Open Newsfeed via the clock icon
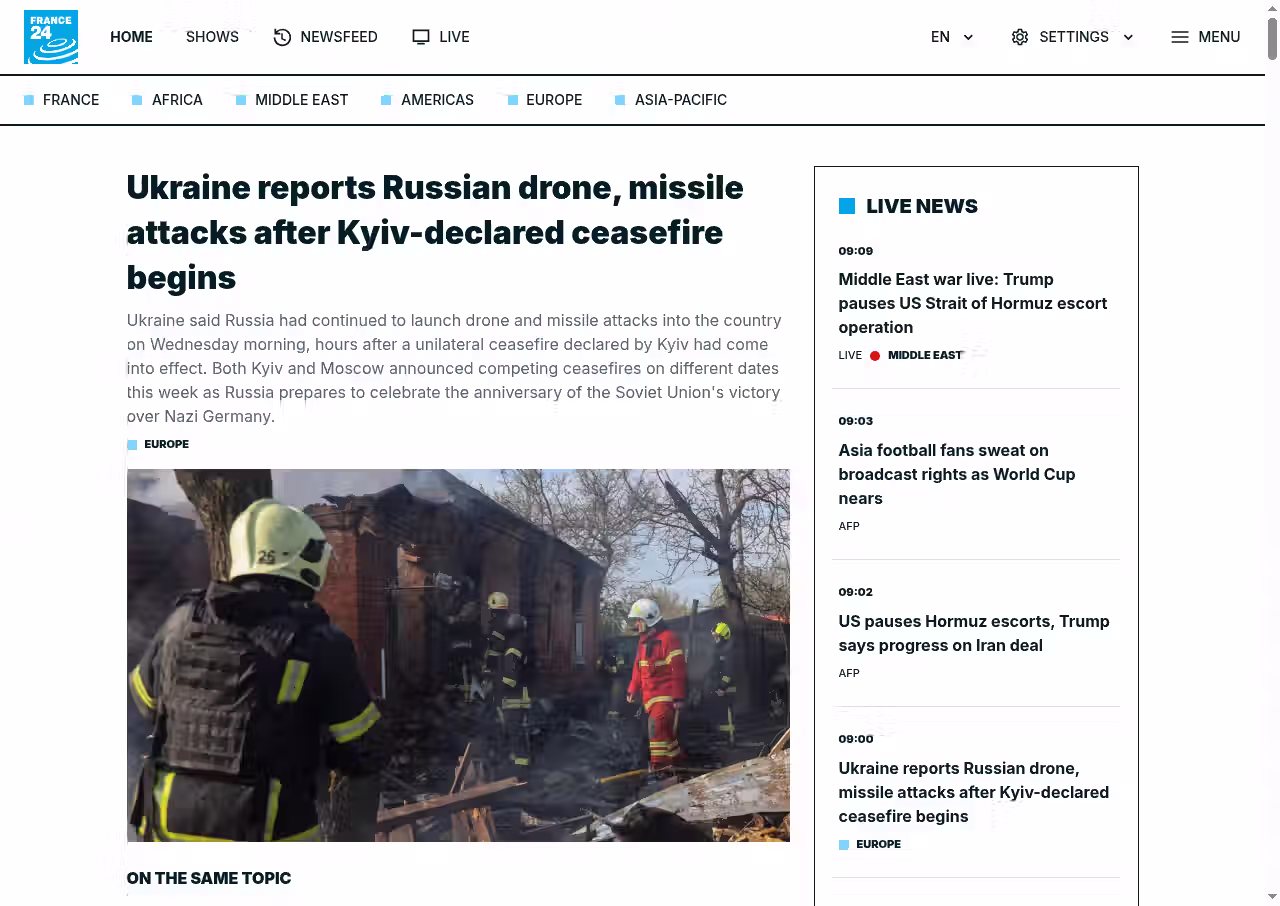 [x=282, y=37]
